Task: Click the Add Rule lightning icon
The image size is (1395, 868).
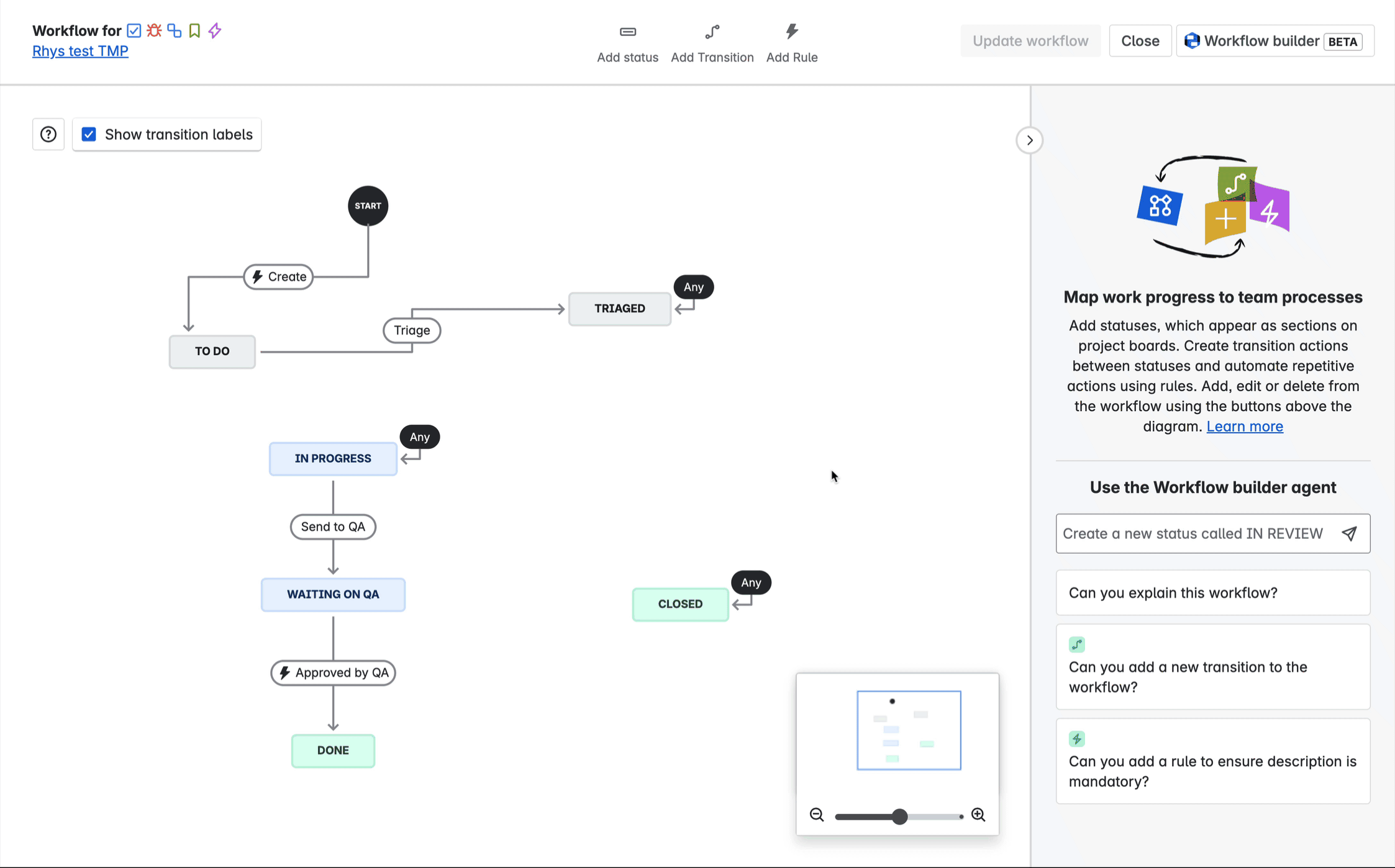Action: [x=791, y=32]
